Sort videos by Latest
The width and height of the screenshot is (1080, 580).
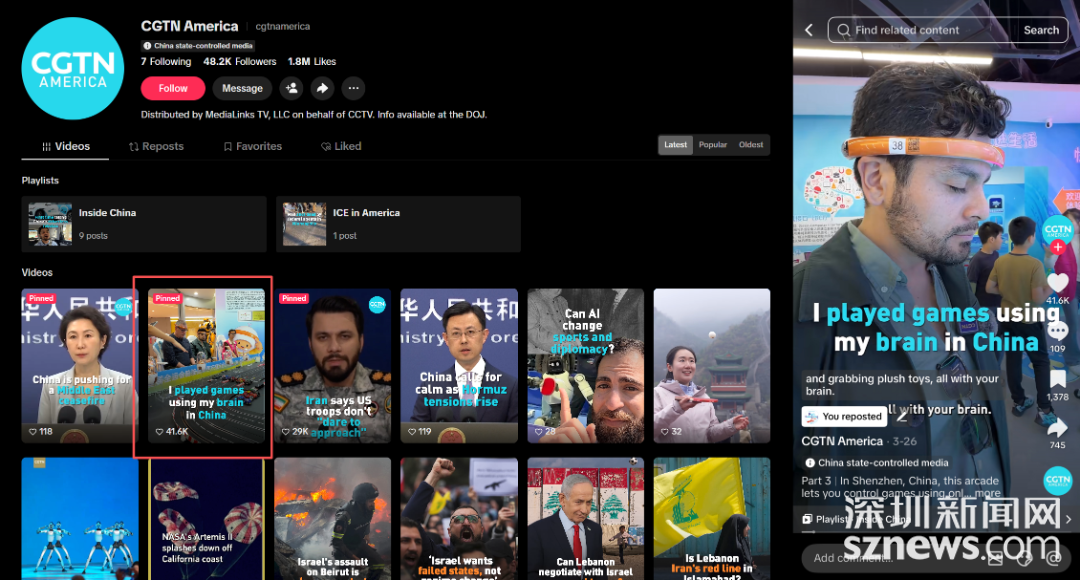click(675, 145)
